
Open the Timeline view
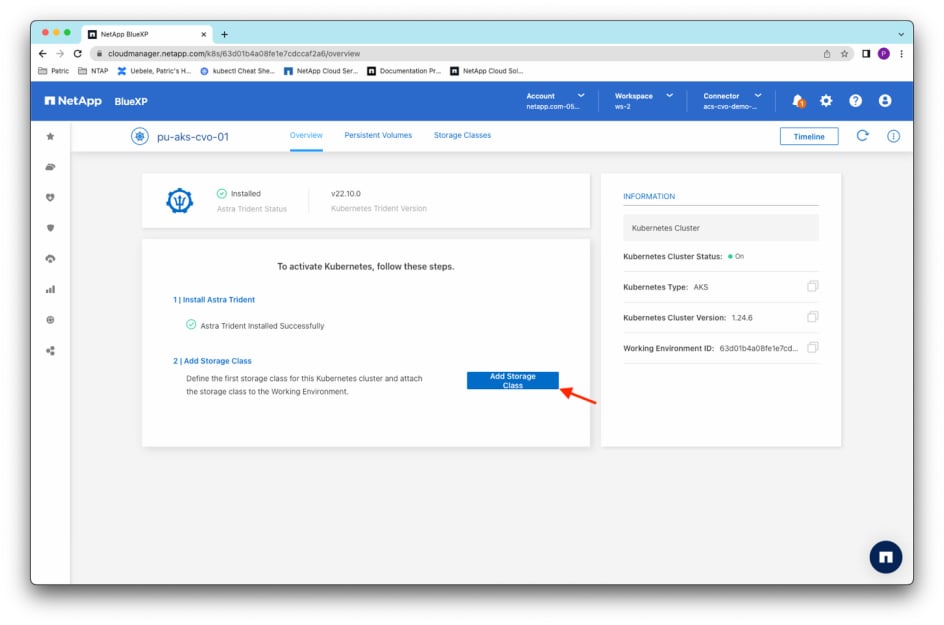(x=809, y=137)
